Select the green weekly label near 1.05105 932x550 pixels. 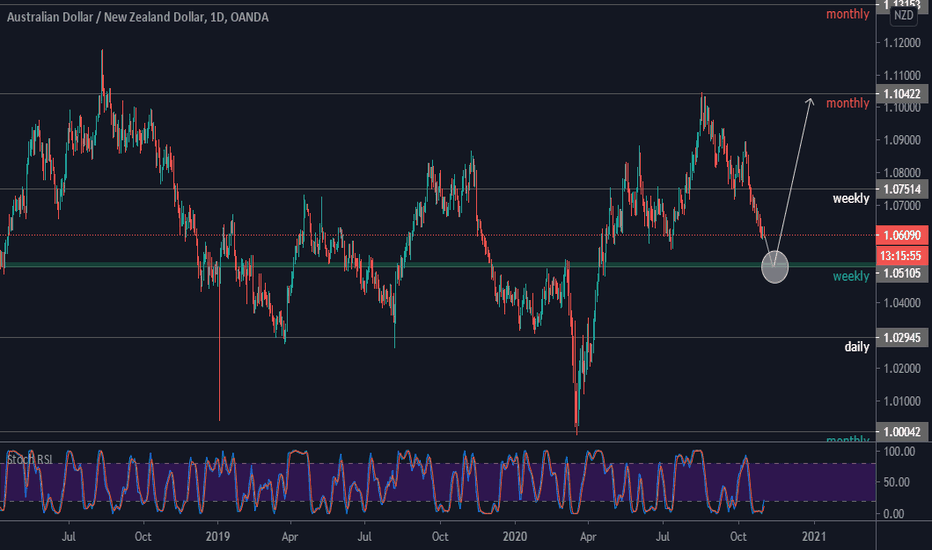851,276
